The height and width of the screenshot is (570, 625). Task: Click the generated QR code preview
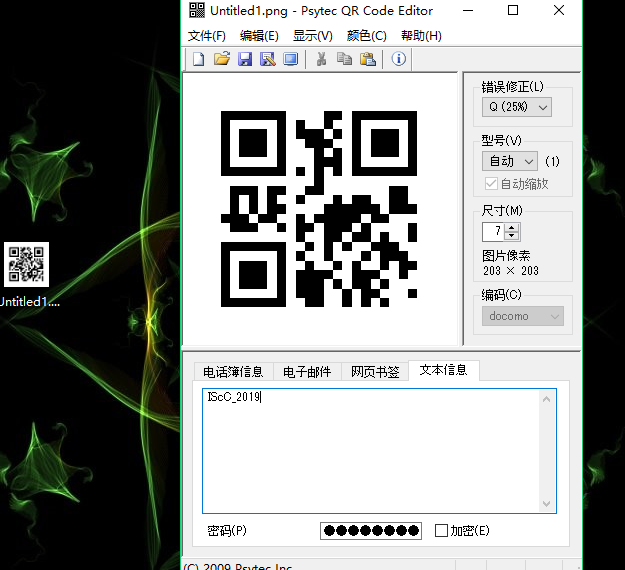(319, 209)
